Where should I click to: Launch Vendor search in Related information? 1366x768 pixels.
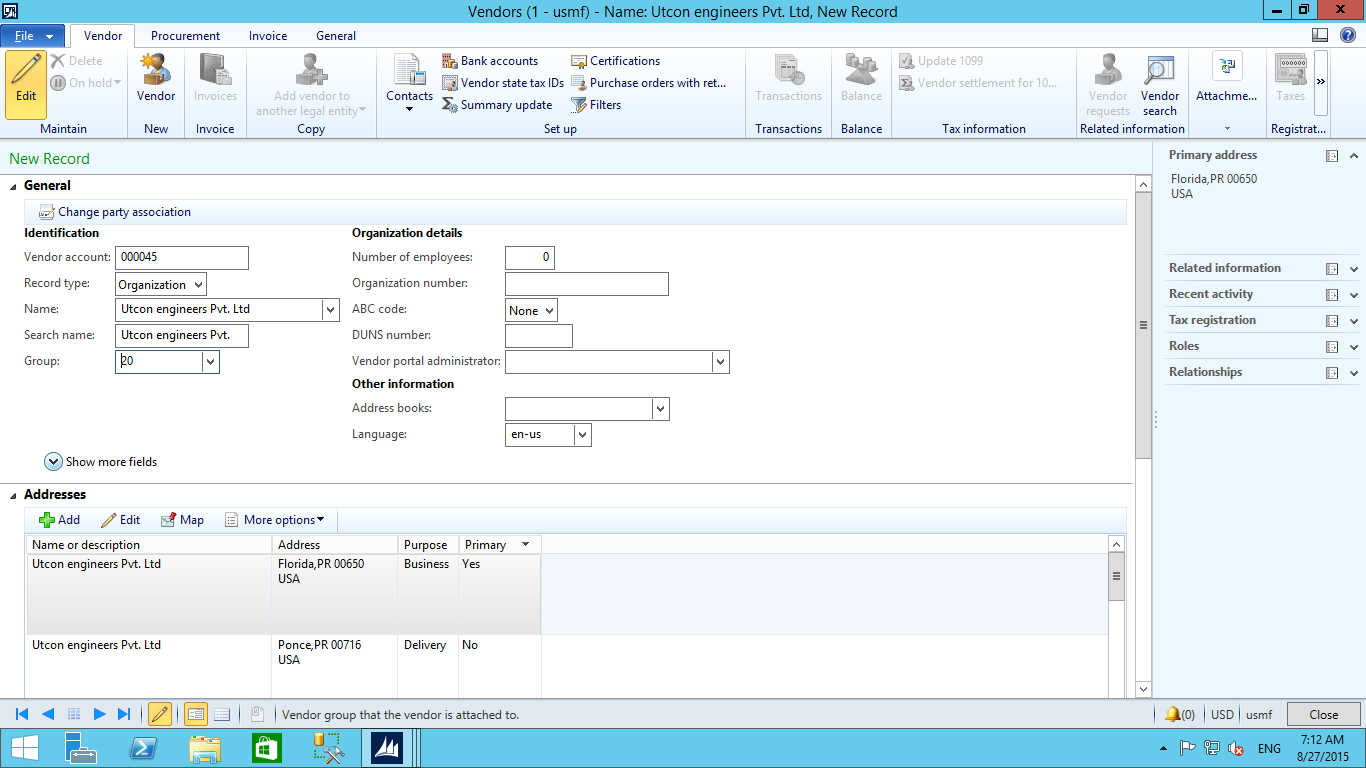1160,84
